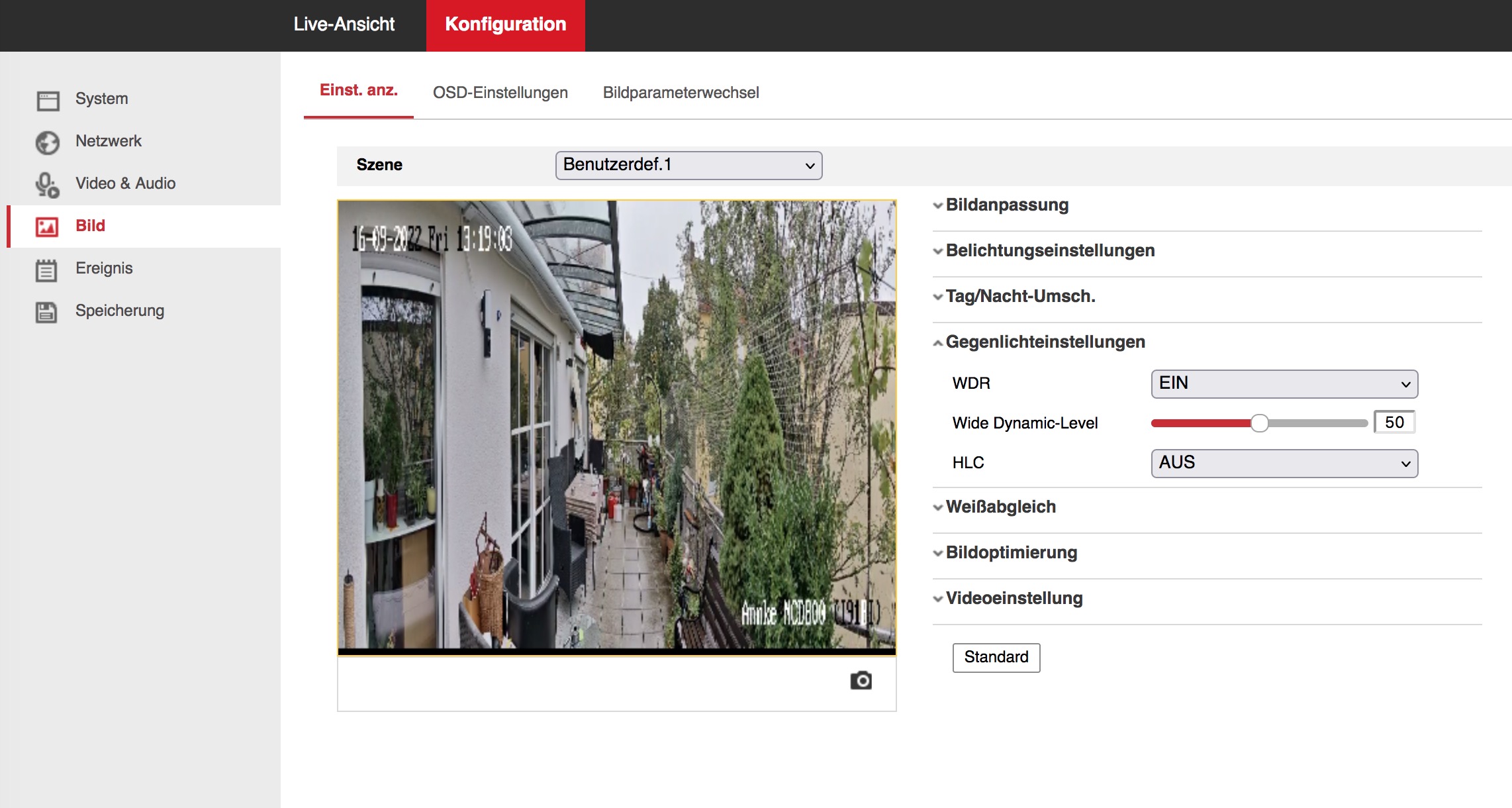Open the Bildparameterwechsel tab
This screenshot has width=1512, height=808.
pyautogui.click(x=681, y=93)
